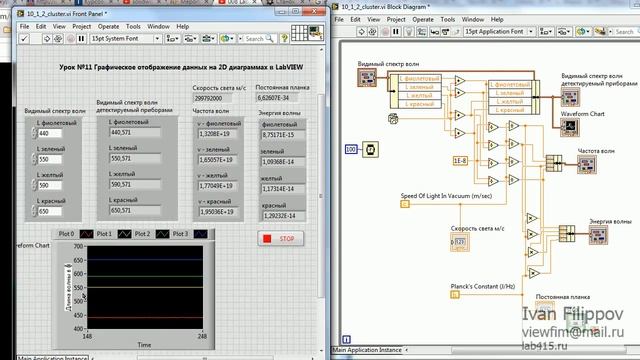Open Reorder dropdown in Block Diagram toolbar

pyautogui.click(x=582, y=31)
